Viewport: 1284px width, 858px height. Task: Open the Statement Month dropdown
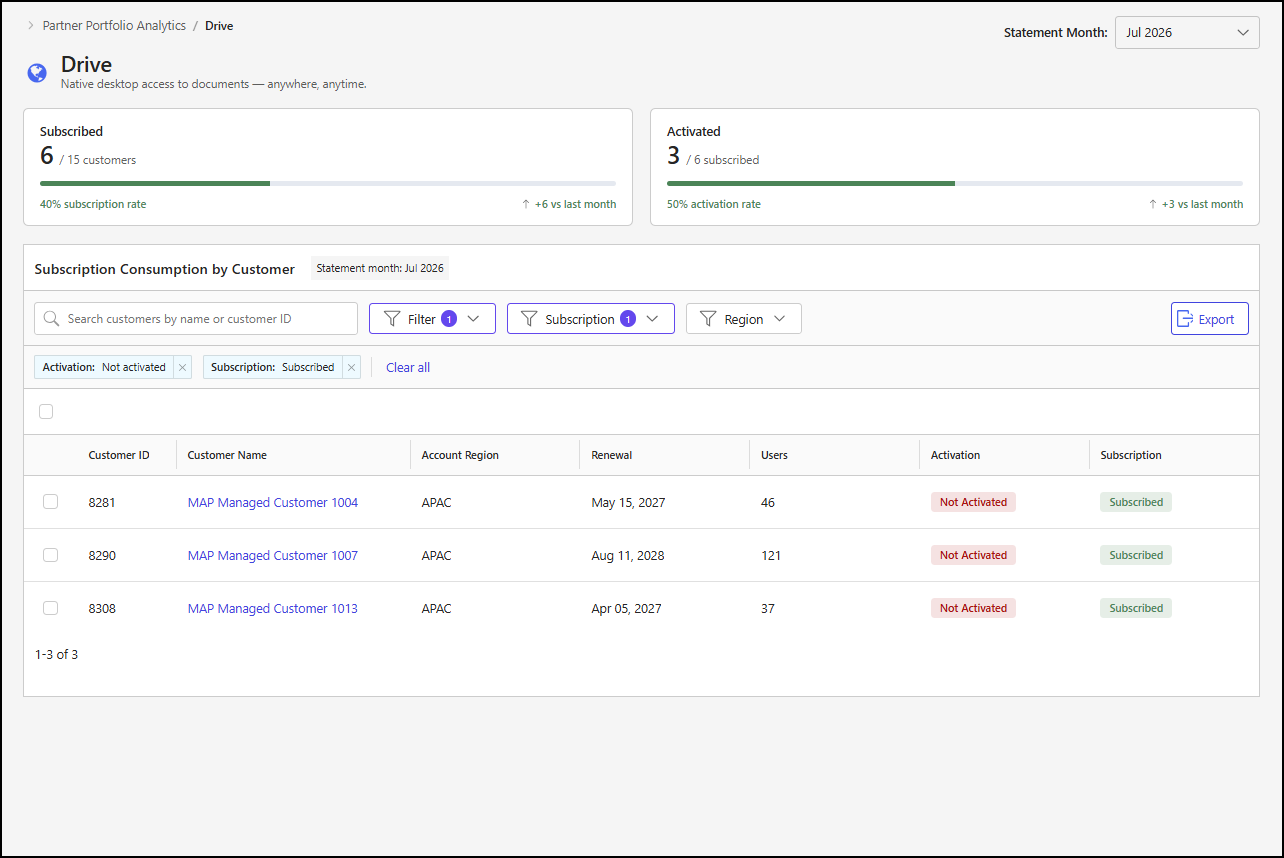pos(1187,33)
